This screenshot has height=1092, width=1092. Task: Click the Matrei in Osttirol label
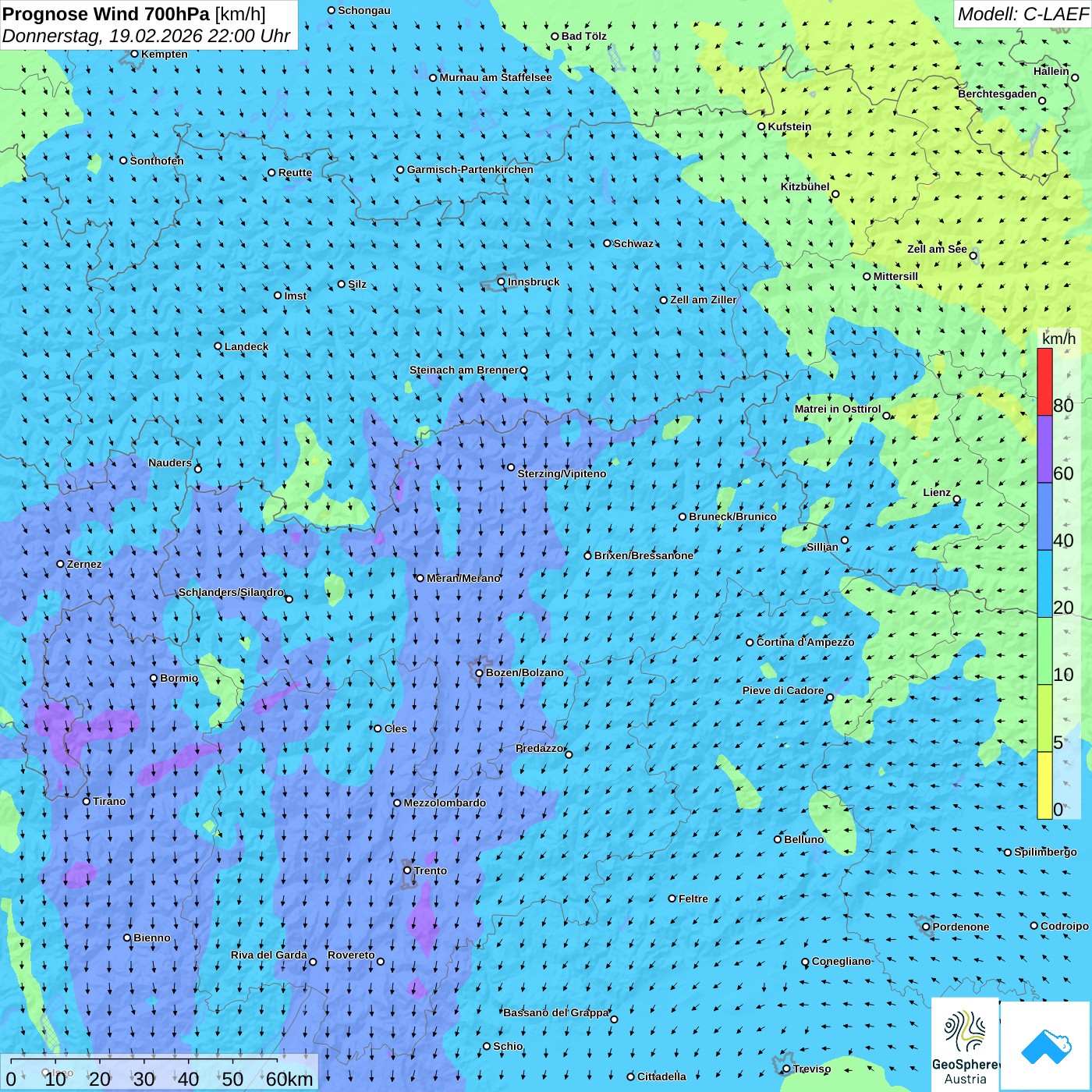[x=838, y=409]
